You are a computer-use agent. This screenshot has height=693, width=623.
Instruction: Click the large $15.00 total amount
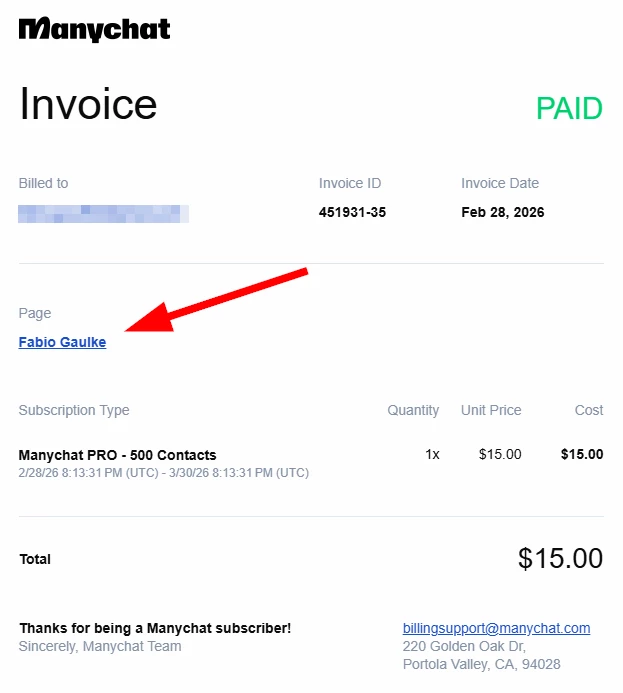[560, 558]
